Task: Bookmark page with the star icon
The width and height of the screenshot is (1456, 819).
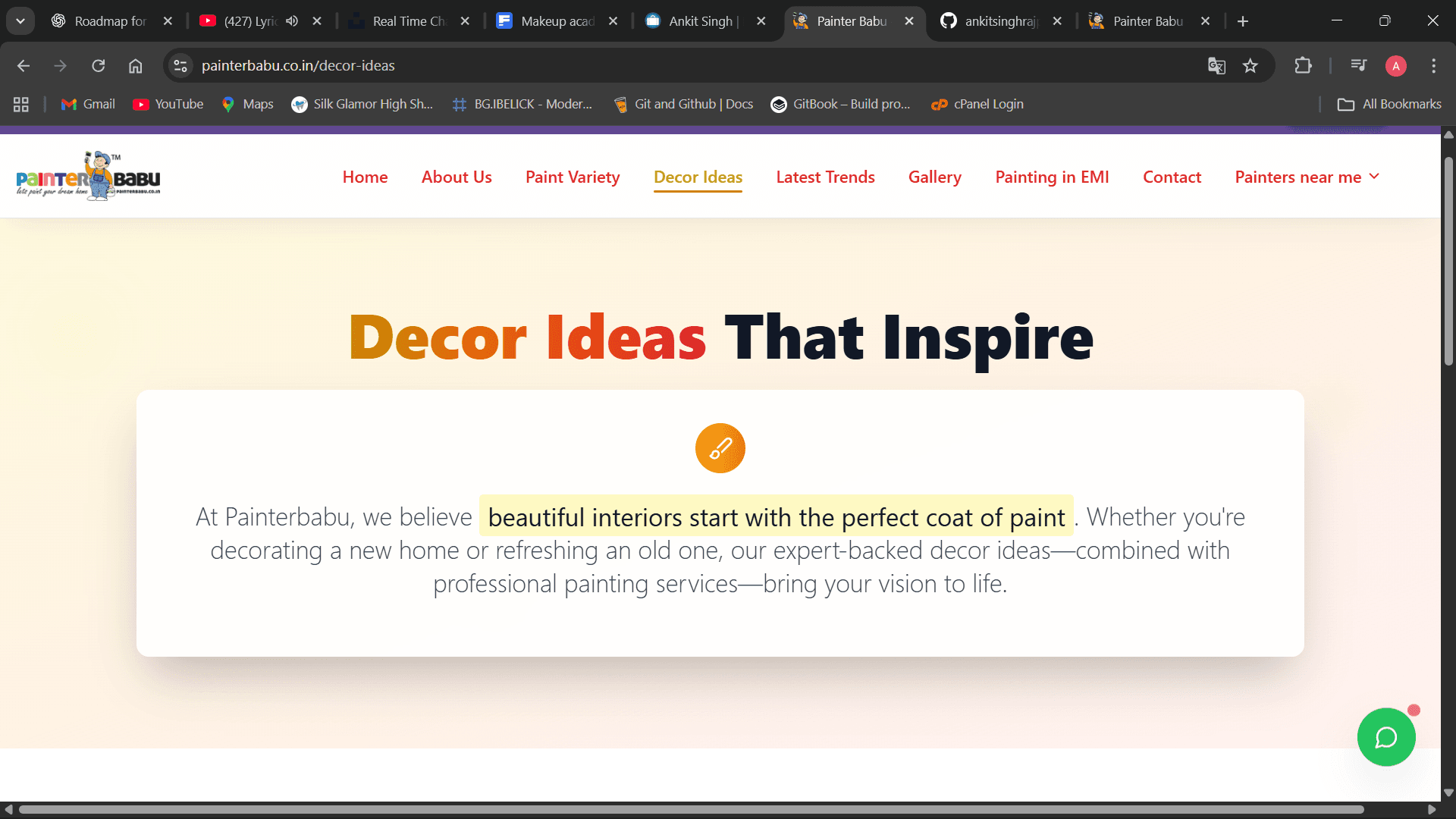Action: [1250, 66]
